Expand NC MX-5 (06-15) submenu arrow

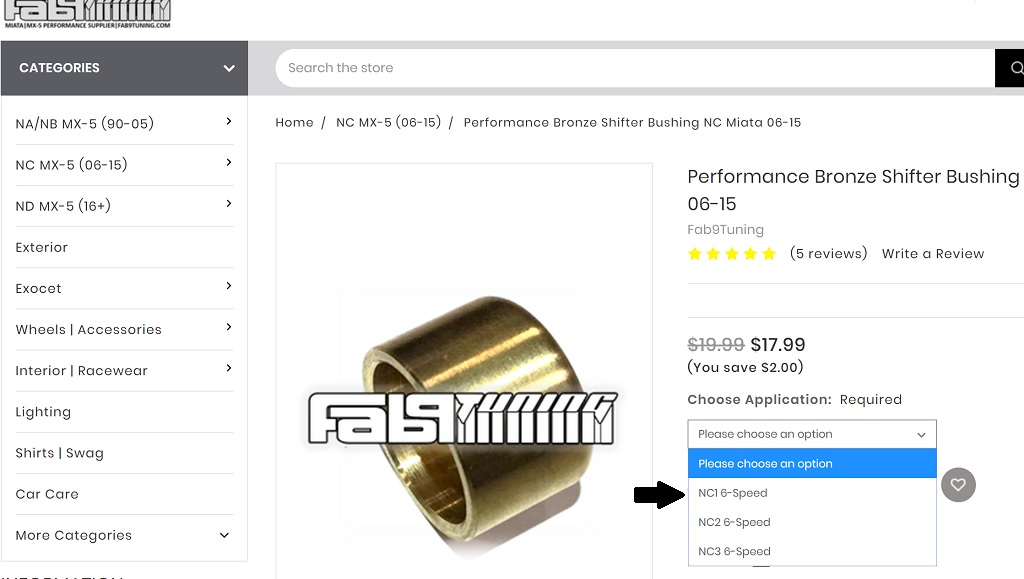[229, 163]
